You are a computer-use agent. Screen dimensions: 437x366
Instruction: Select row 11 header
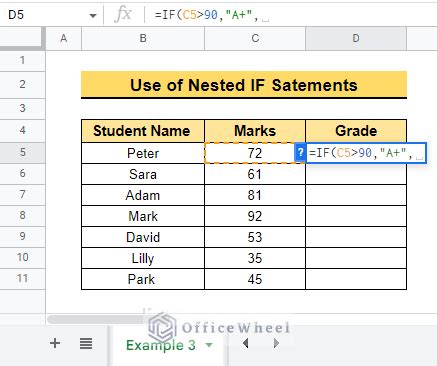[22, 278]
